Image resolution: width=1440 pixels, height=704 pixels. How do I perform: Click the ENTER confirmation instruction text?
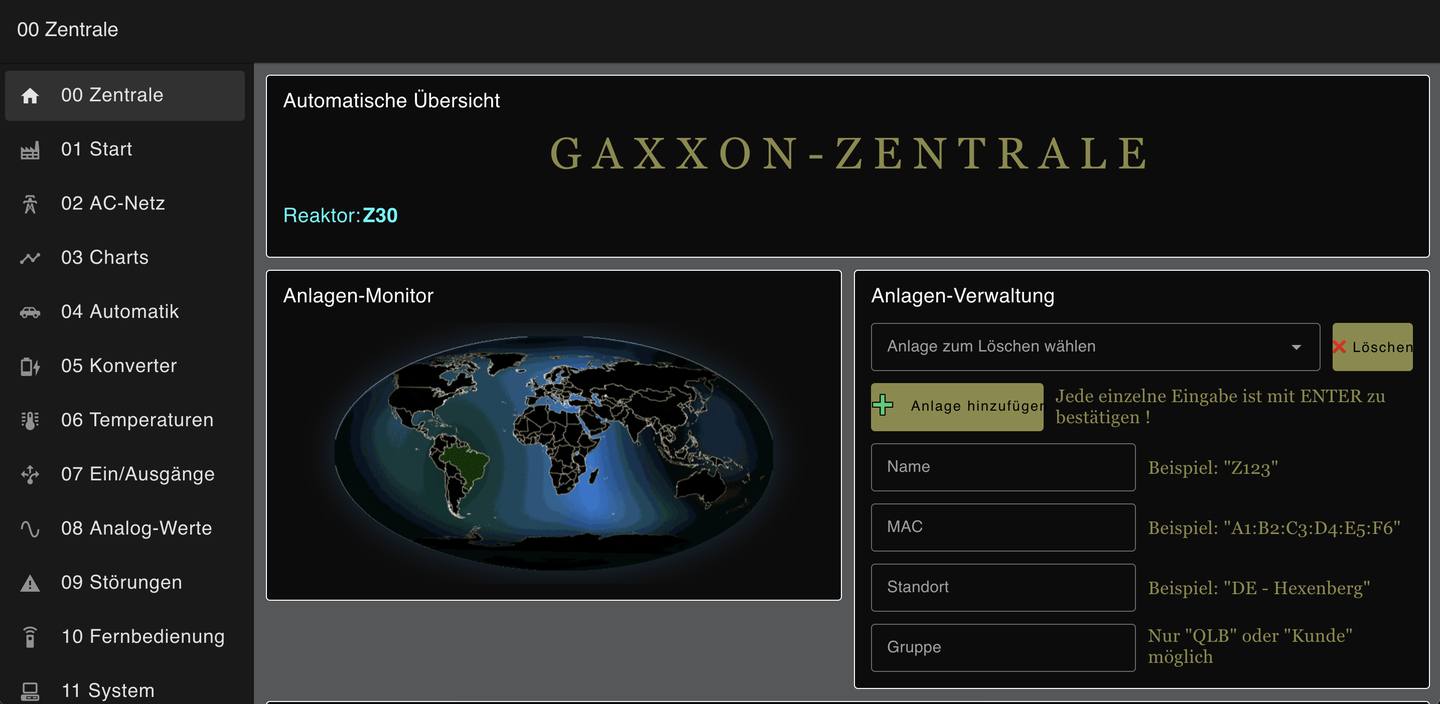click(1220, 406)
